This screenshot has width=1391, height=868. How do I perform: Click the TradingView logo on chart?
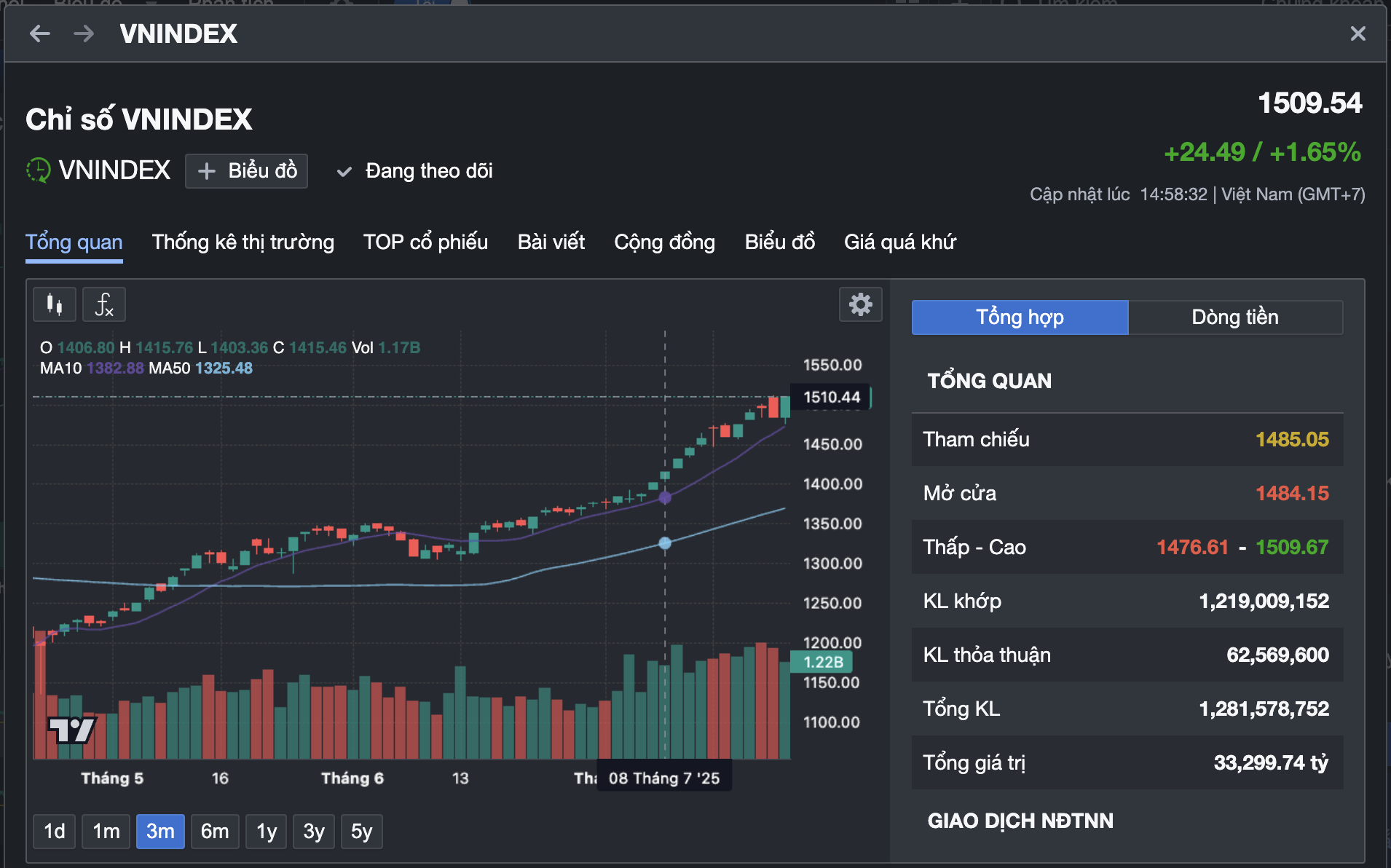[x=71, y=730]
